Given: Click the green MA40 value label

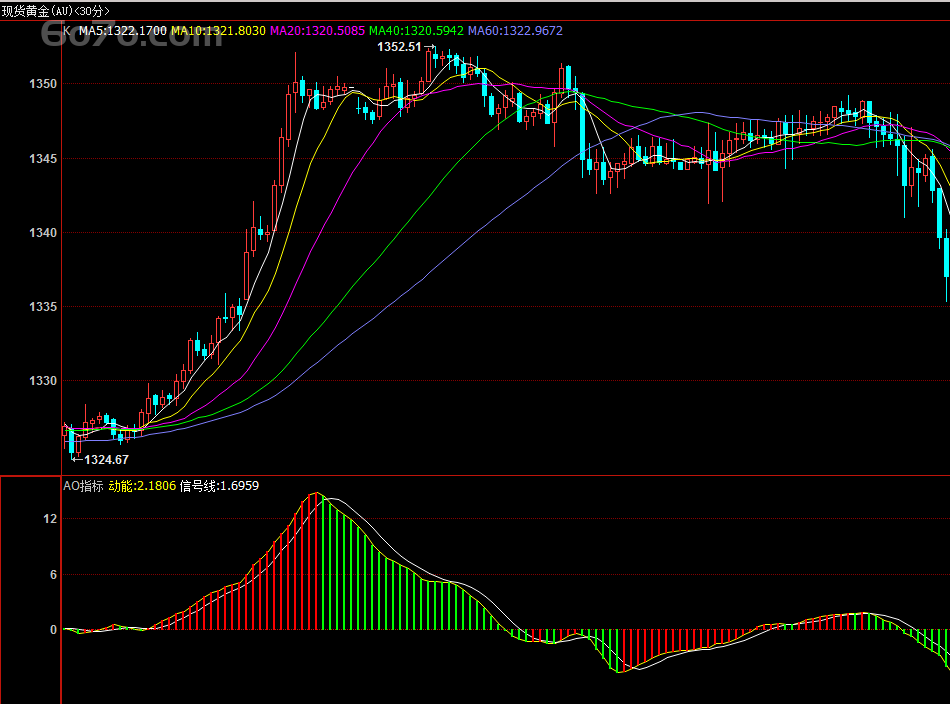Looking at the screenshot, I should (416, 31).
